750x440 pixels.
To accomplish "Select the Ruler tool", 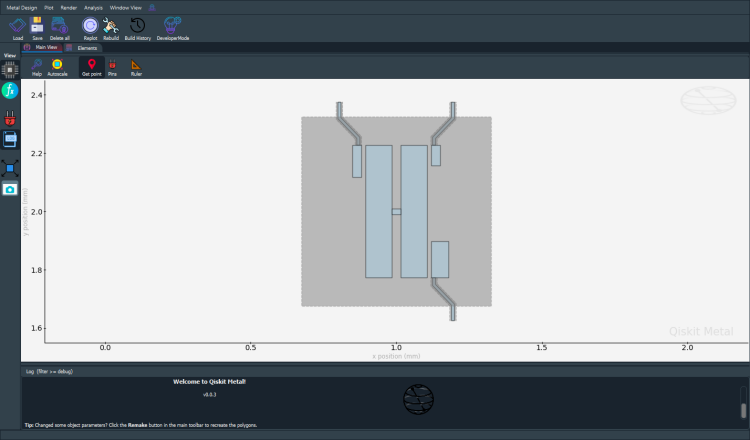I will [136, 67].
